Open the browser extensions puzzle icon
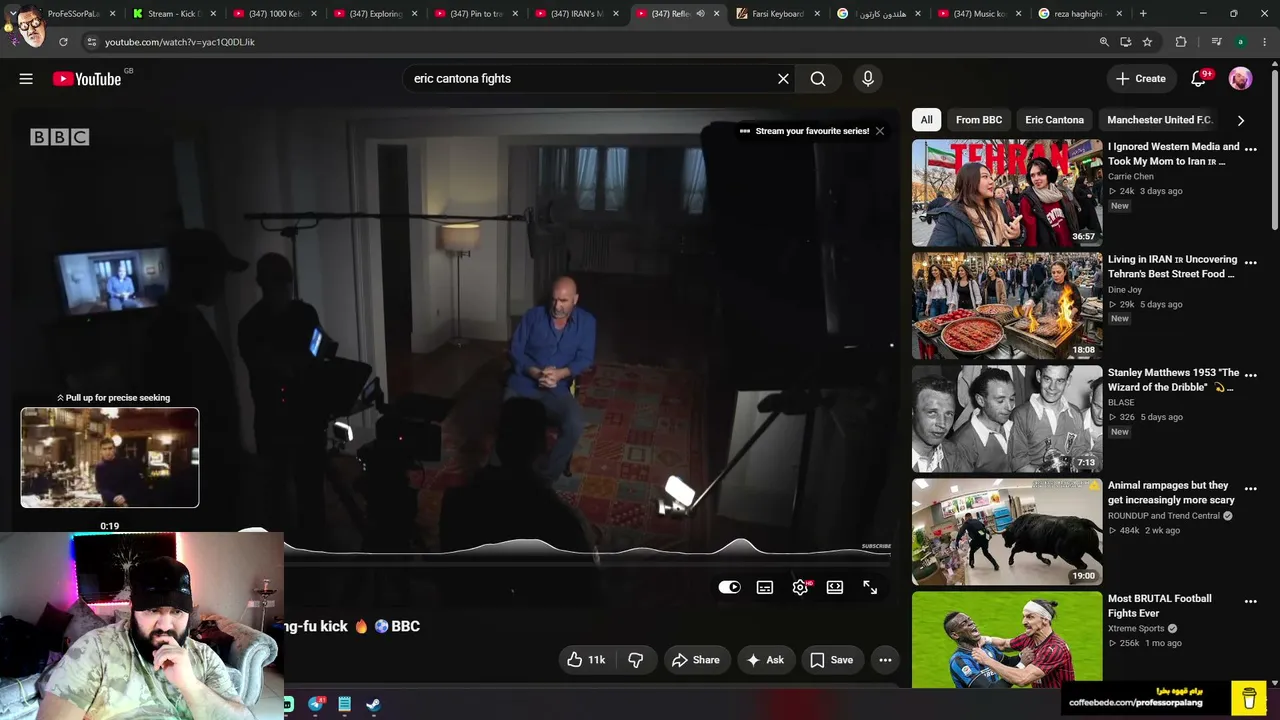The width and height of the screenshot is (1280, 720). [1181, 42]
